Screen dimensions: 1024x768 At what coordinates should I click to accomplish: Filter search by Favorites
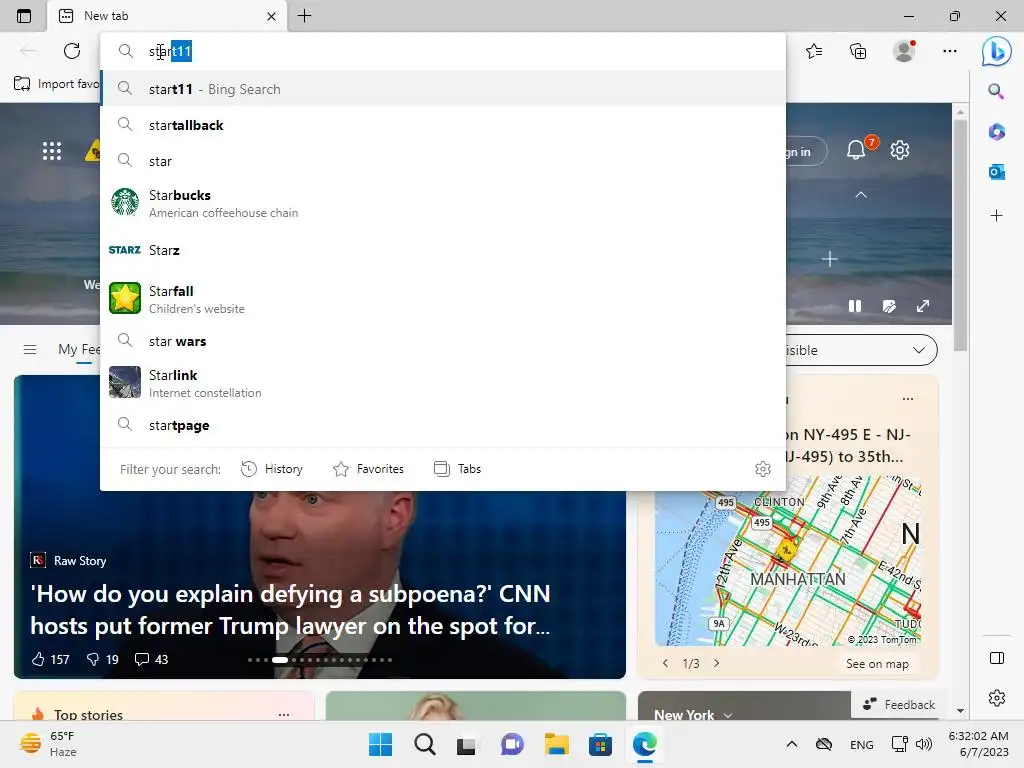pos(368,469)
